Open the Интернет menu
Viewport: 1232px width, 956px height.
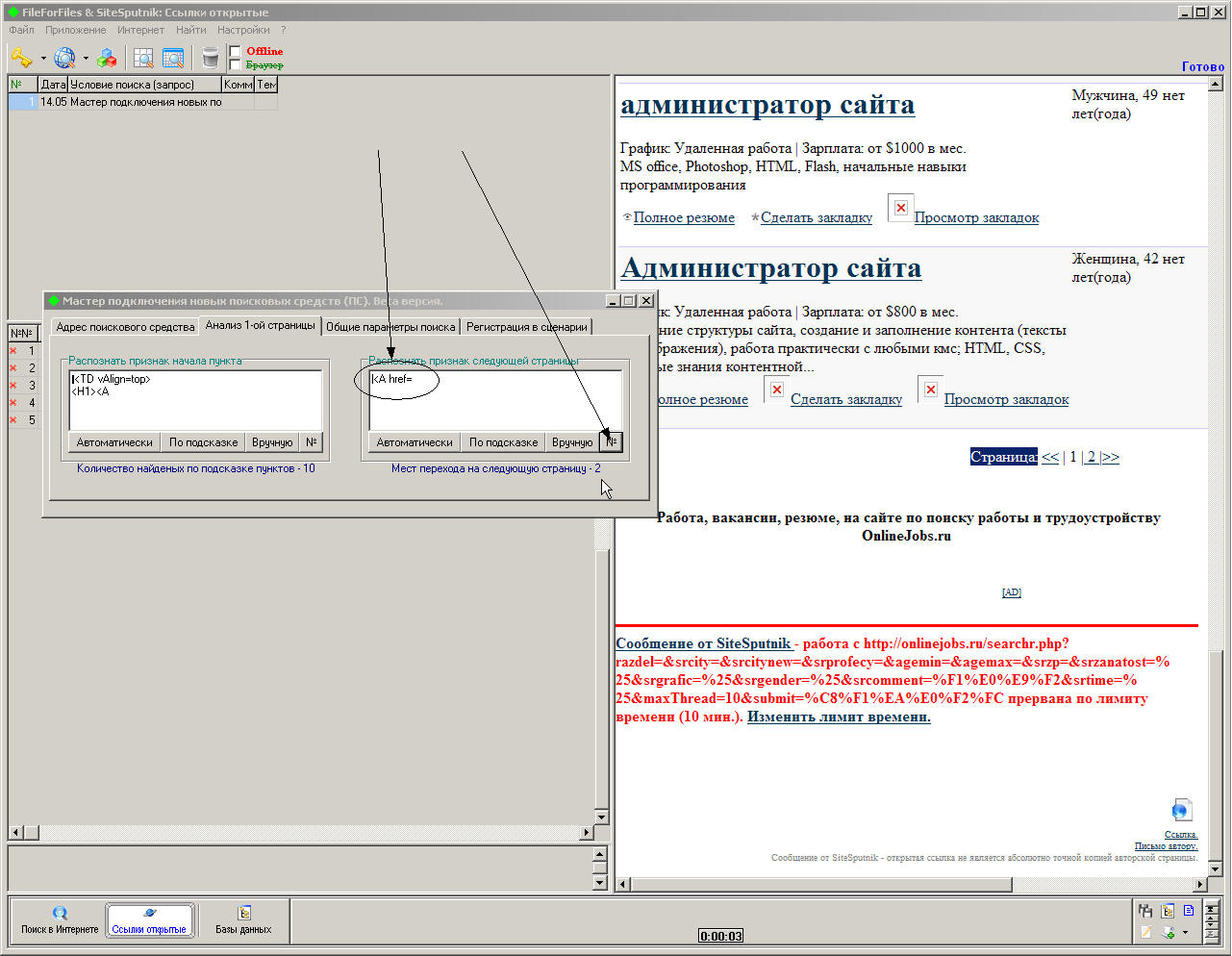[x=140, y=30]
